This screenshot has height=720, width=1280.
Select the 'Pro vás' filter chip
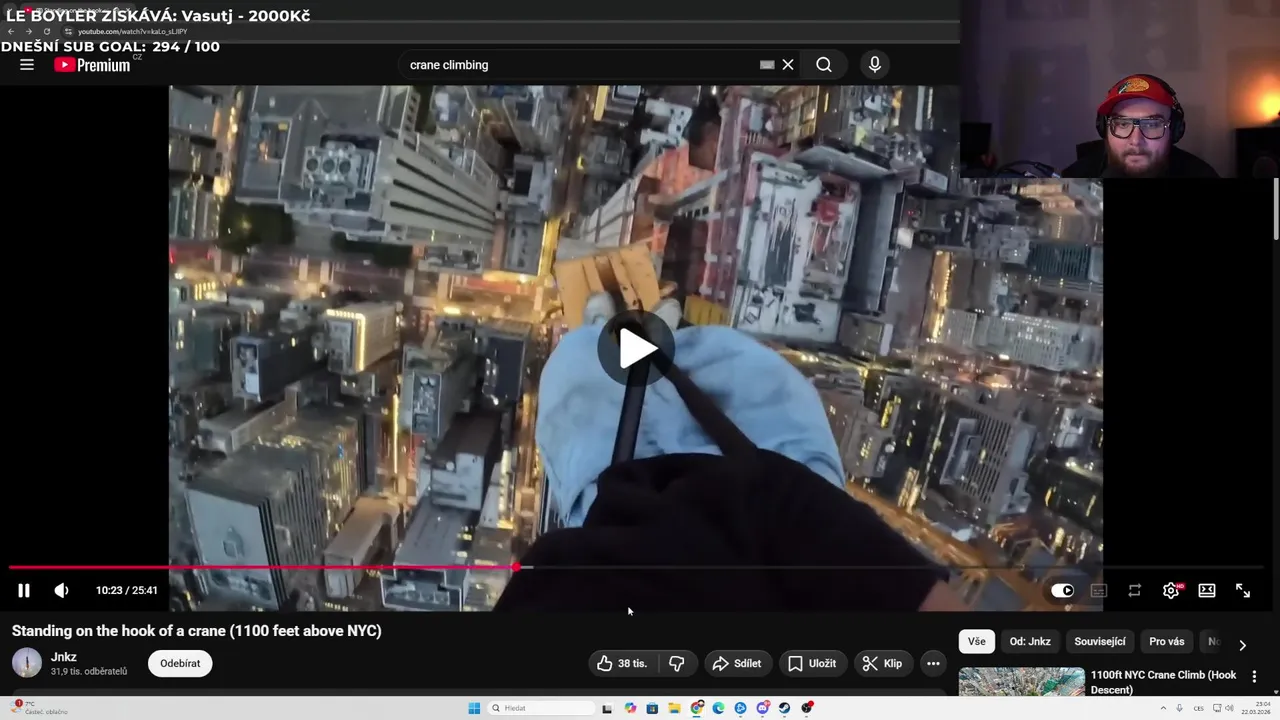click(1167, 642)
